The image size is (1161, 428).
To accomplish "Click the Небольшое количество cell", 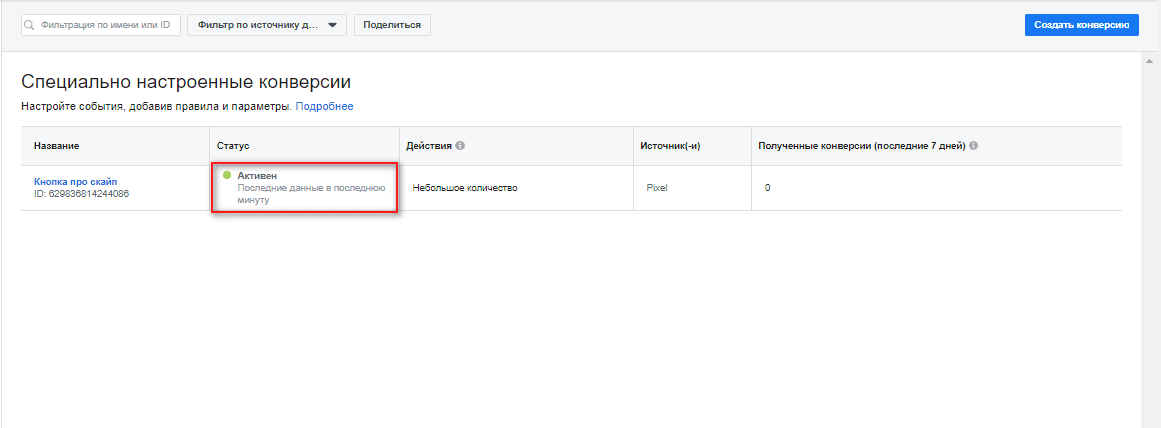I will (464, 188).
